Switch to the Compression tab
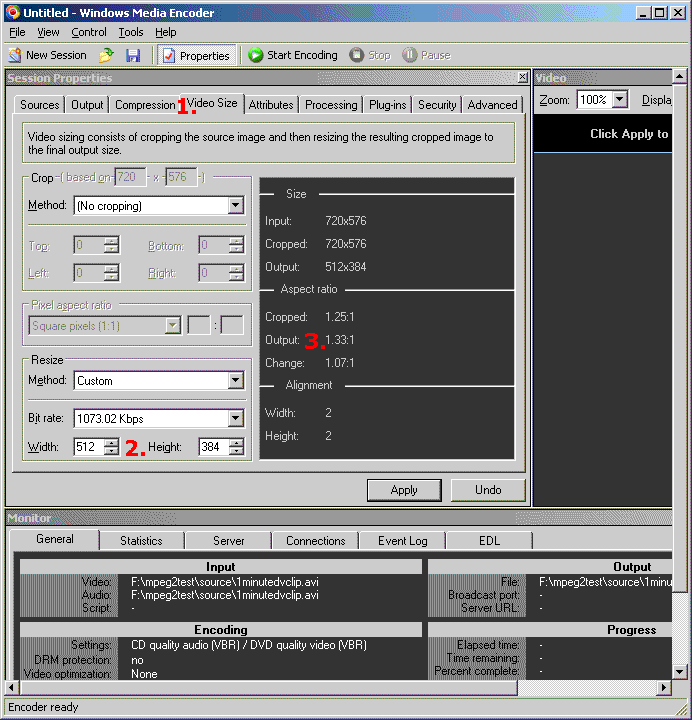The image size is (692, 720). 145,105
